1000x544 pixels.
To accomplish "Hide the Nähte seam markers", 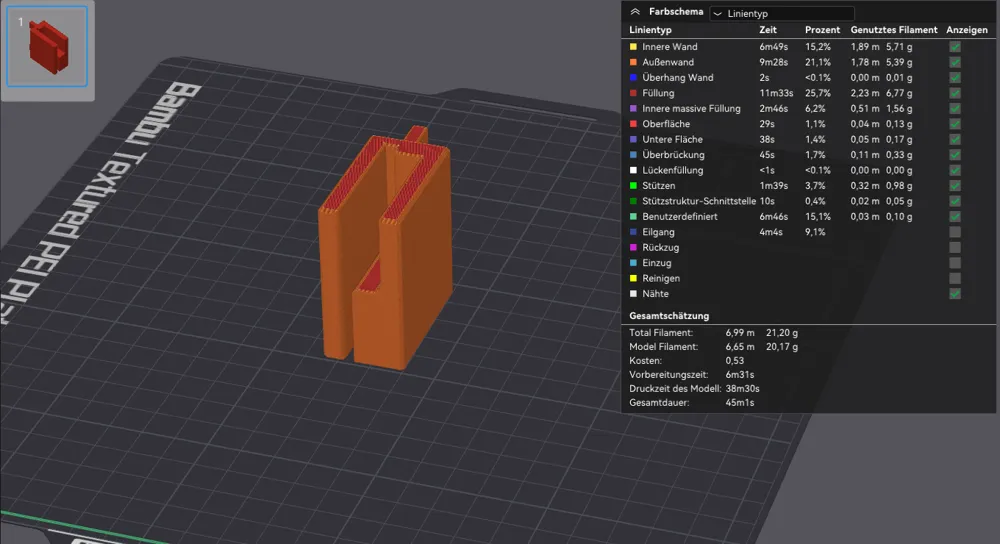I will 955,294.
